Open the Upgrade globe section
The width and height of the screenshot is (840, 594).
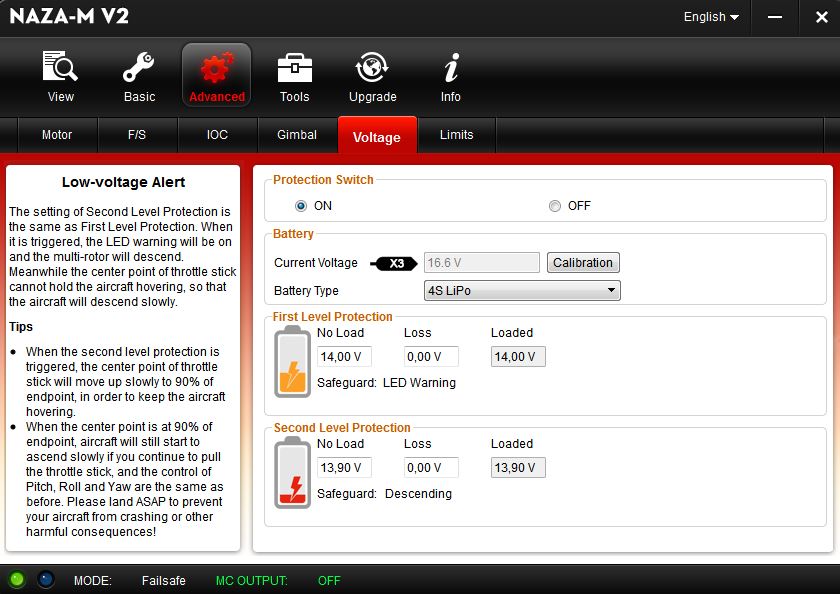click(x=372, y=76)
